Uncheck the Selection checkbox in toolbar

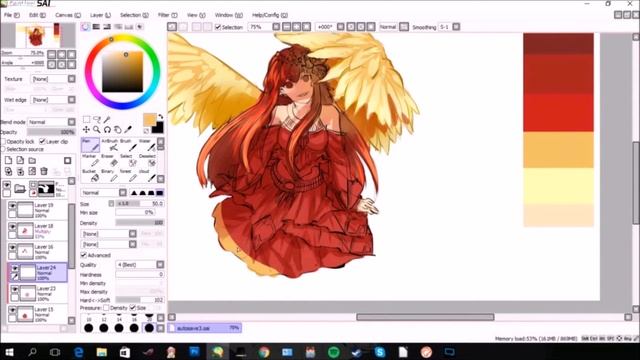point(218,27)
